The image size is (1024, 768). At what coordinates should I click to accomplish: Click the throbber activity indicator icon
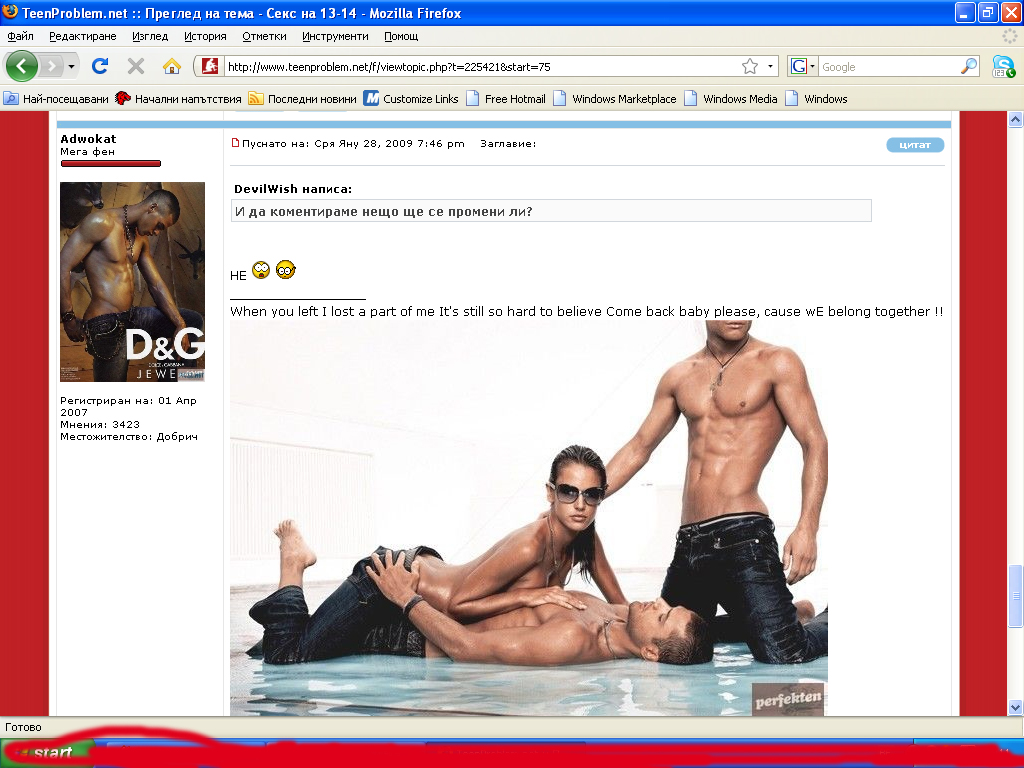[x=1010, y=36]
